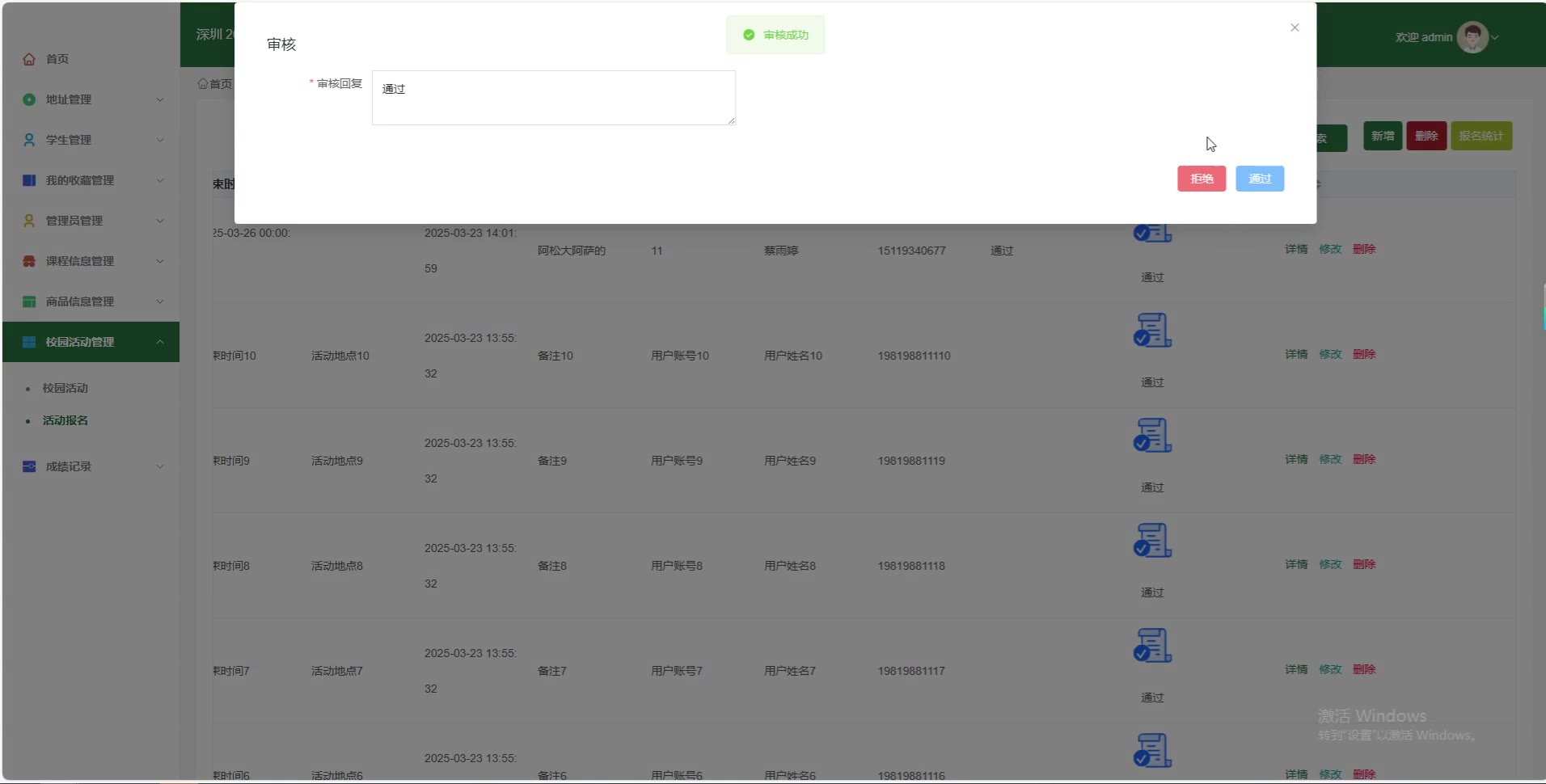Click the audit icon in the 用户姓名6 row
1546x784 pixels.
tap(1152, 750)
